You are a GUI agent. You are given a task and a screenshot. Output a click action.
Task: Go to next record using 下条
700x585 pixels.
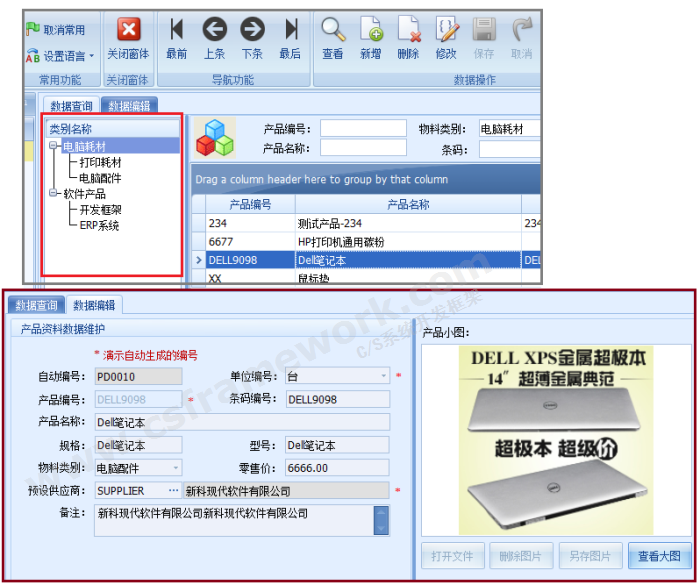point(252,30)
